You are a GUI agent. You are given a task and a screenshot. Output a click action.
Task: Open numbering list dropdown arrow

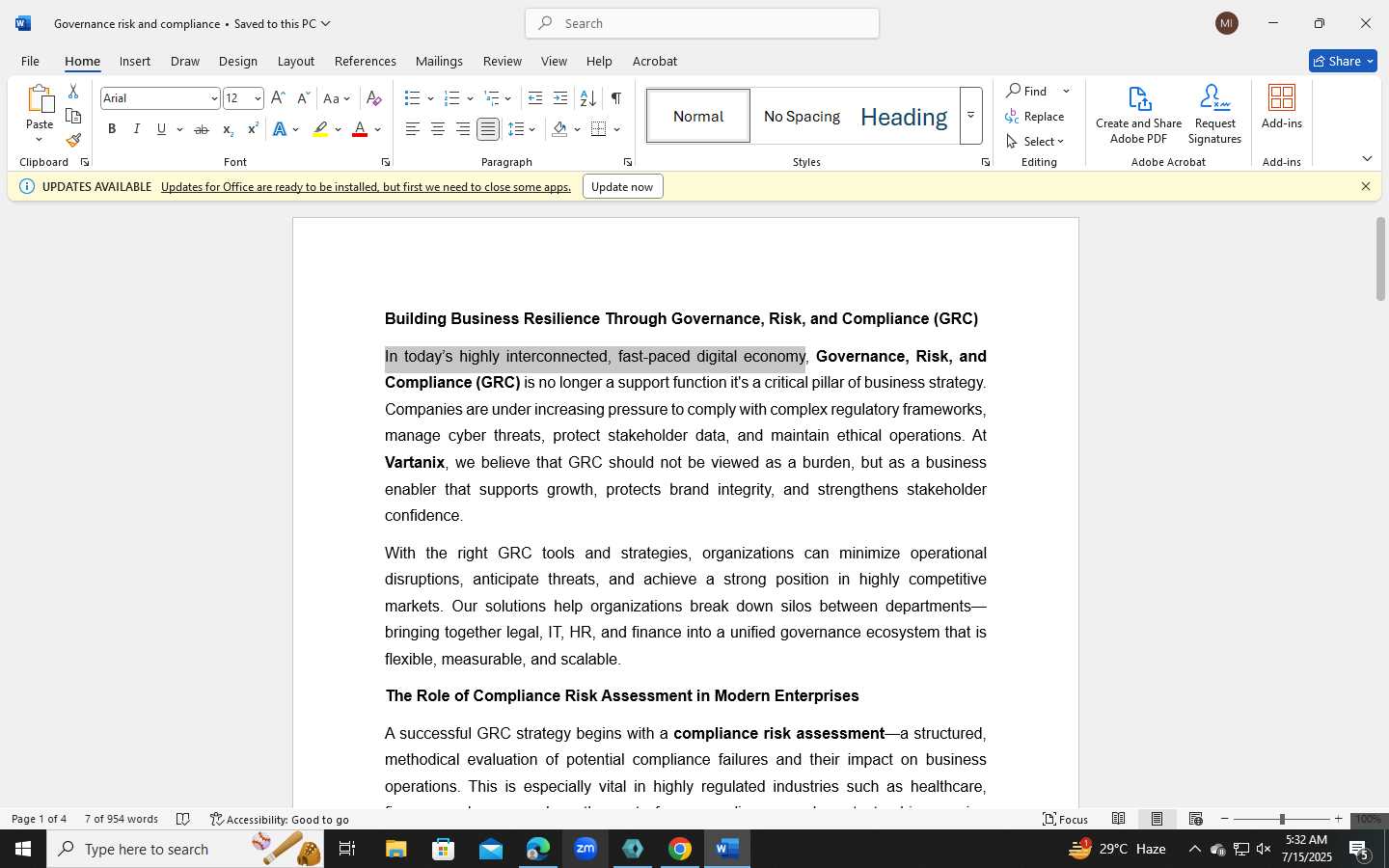[470, 98]
